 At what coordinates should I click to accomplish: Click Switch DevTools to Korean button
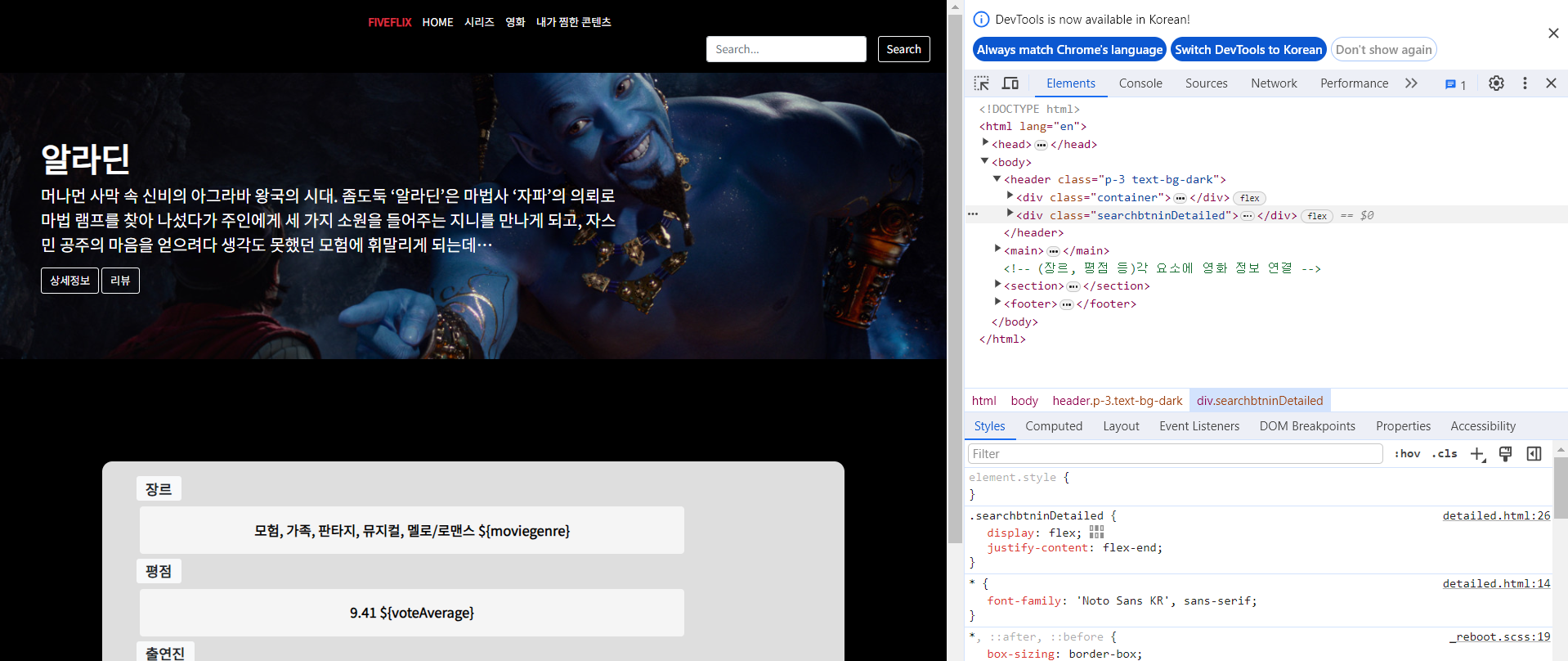(x=1248, y=50)
